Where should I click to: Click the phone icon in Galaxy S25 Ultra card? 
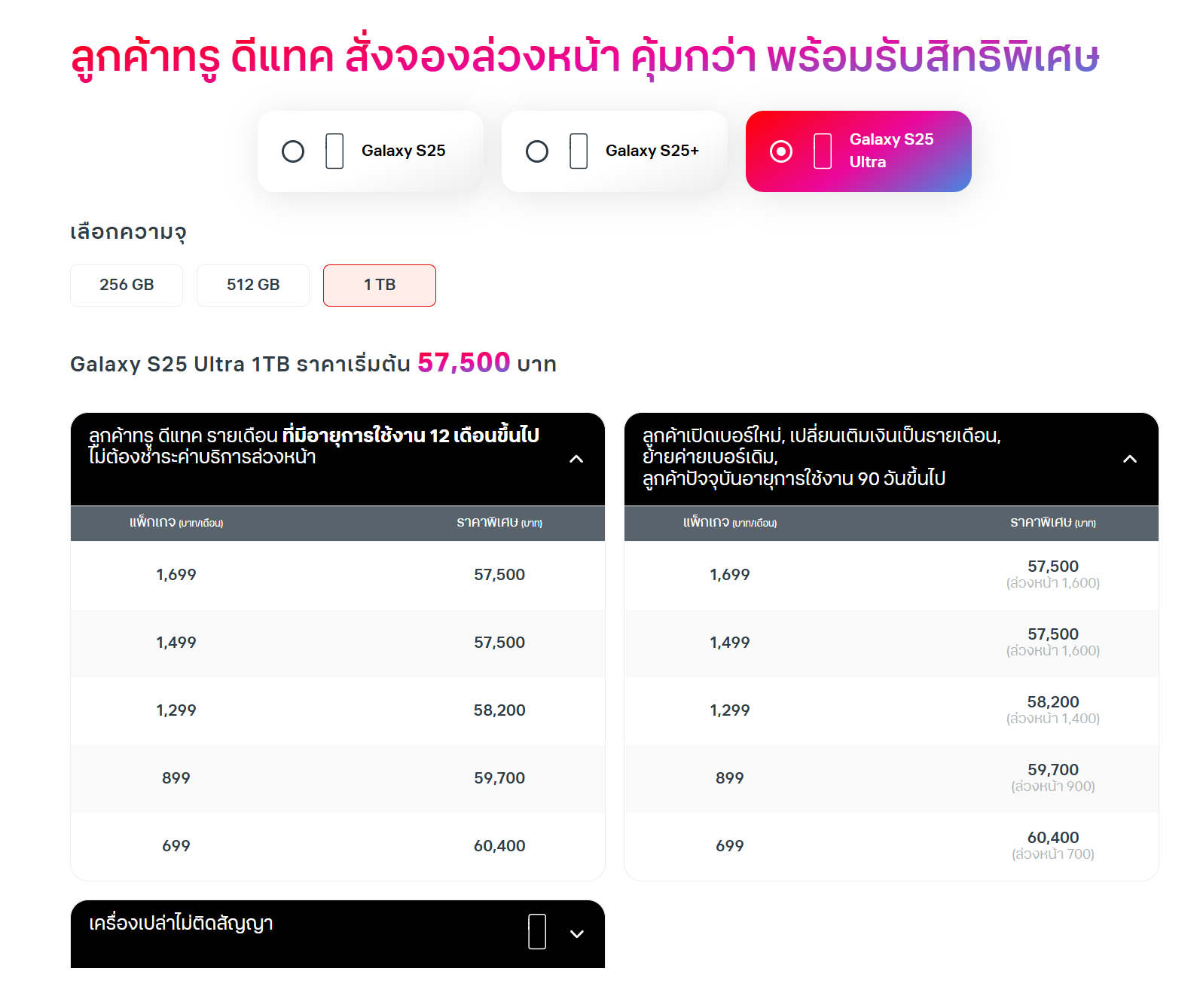[x=823, y=151]
